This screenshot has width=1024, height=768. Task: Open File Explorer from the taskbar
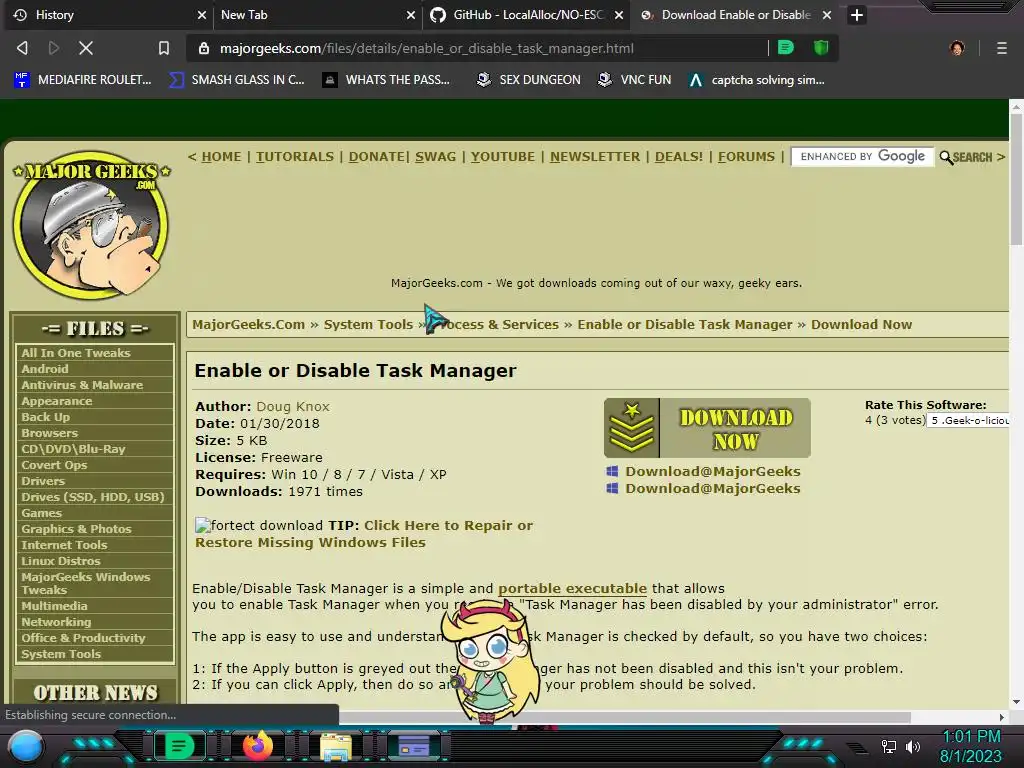click(x=336, y=747)
